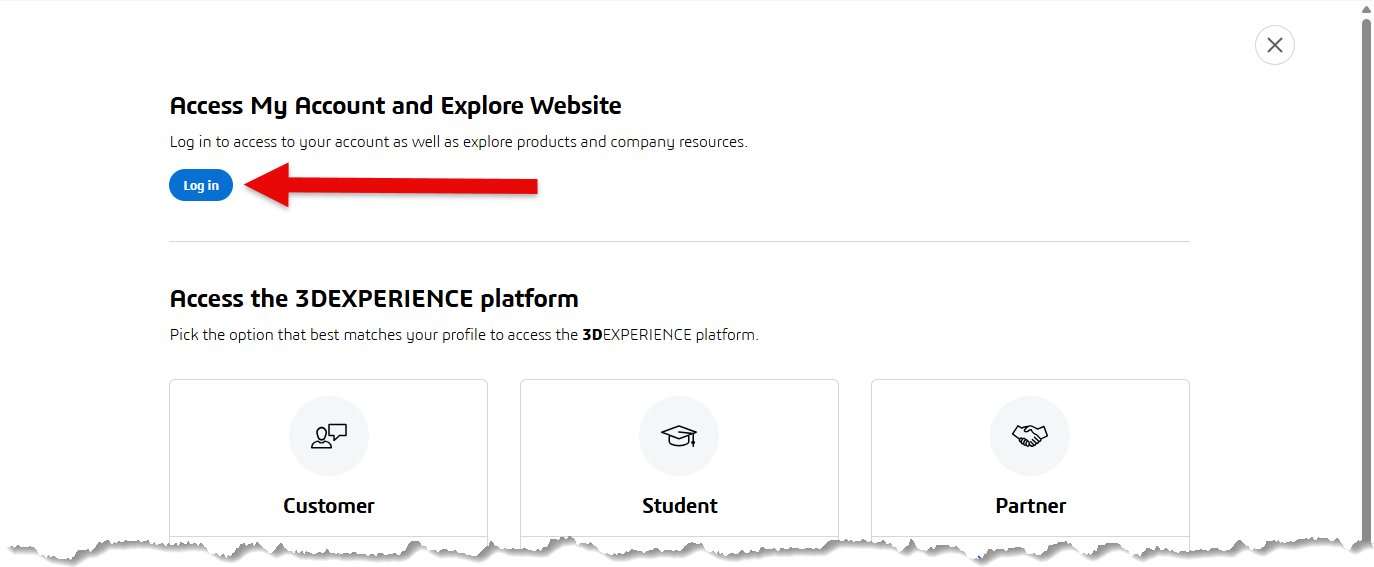Select the Student profile label
Viewport: 1374px width, 567px height.
click(680, 505)
